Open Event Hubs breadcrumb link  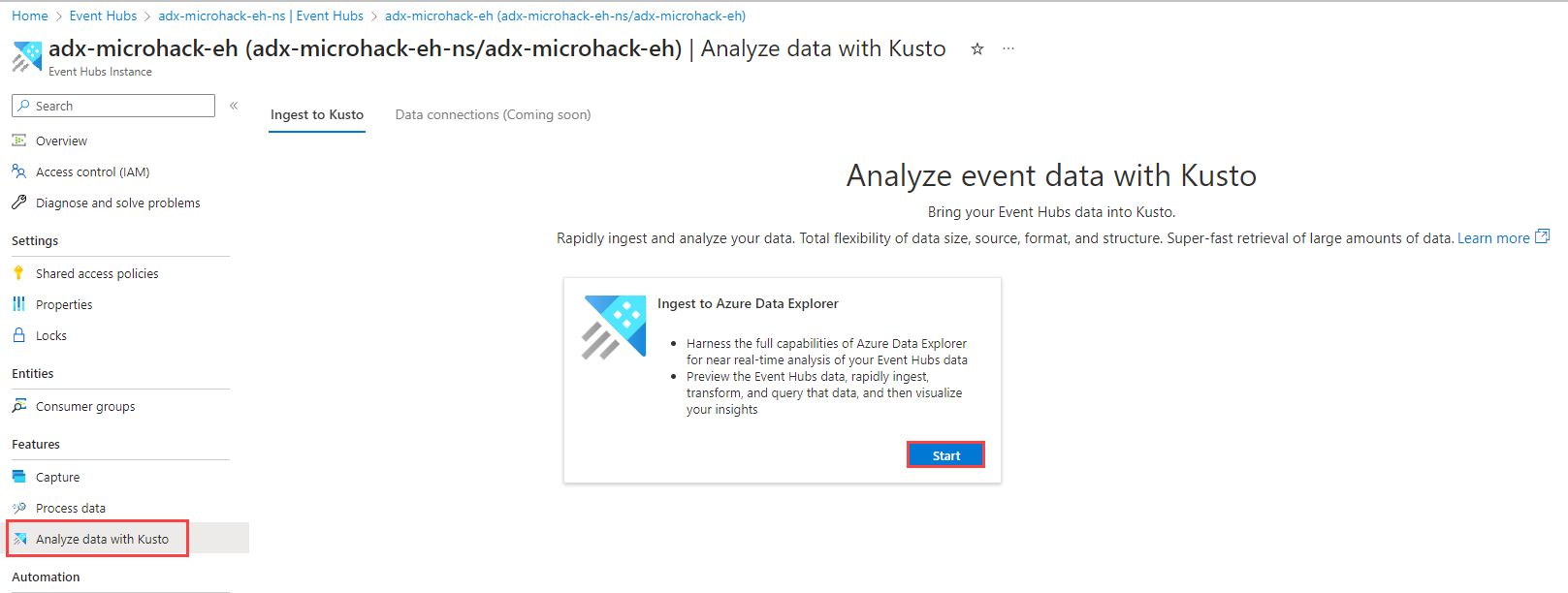pos(103,16)
